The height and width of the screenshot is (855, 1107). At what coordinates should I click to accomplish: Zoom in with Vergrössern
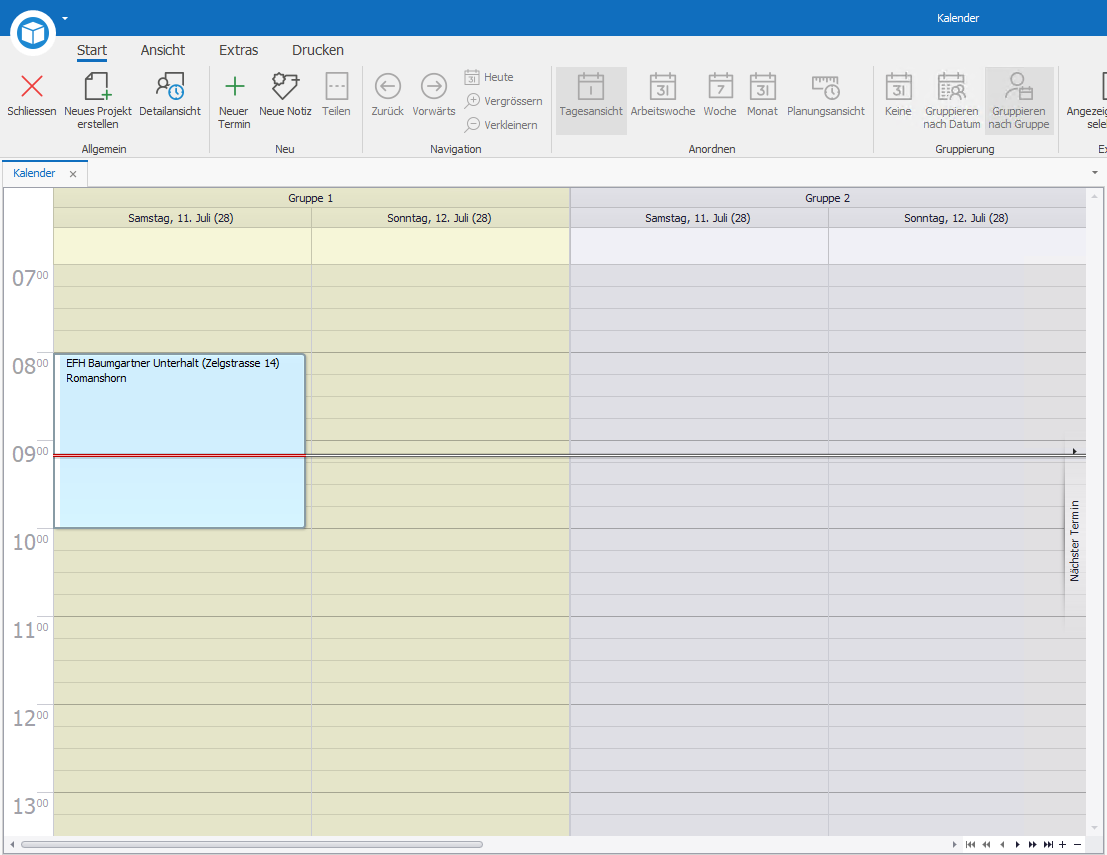click(503, 101)
